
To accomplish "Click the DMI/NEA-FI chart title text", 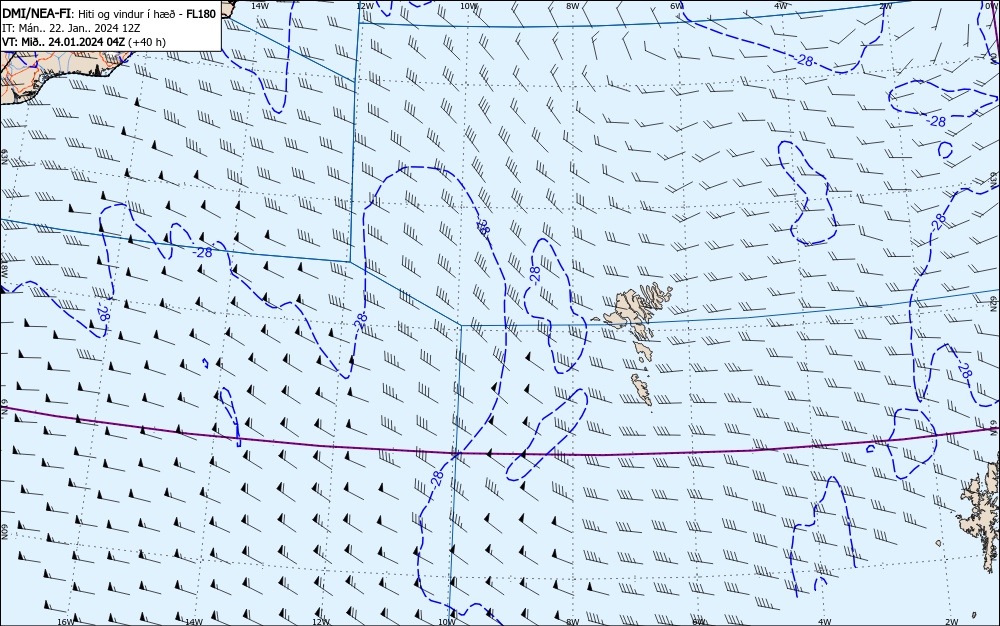I will 37,13.
